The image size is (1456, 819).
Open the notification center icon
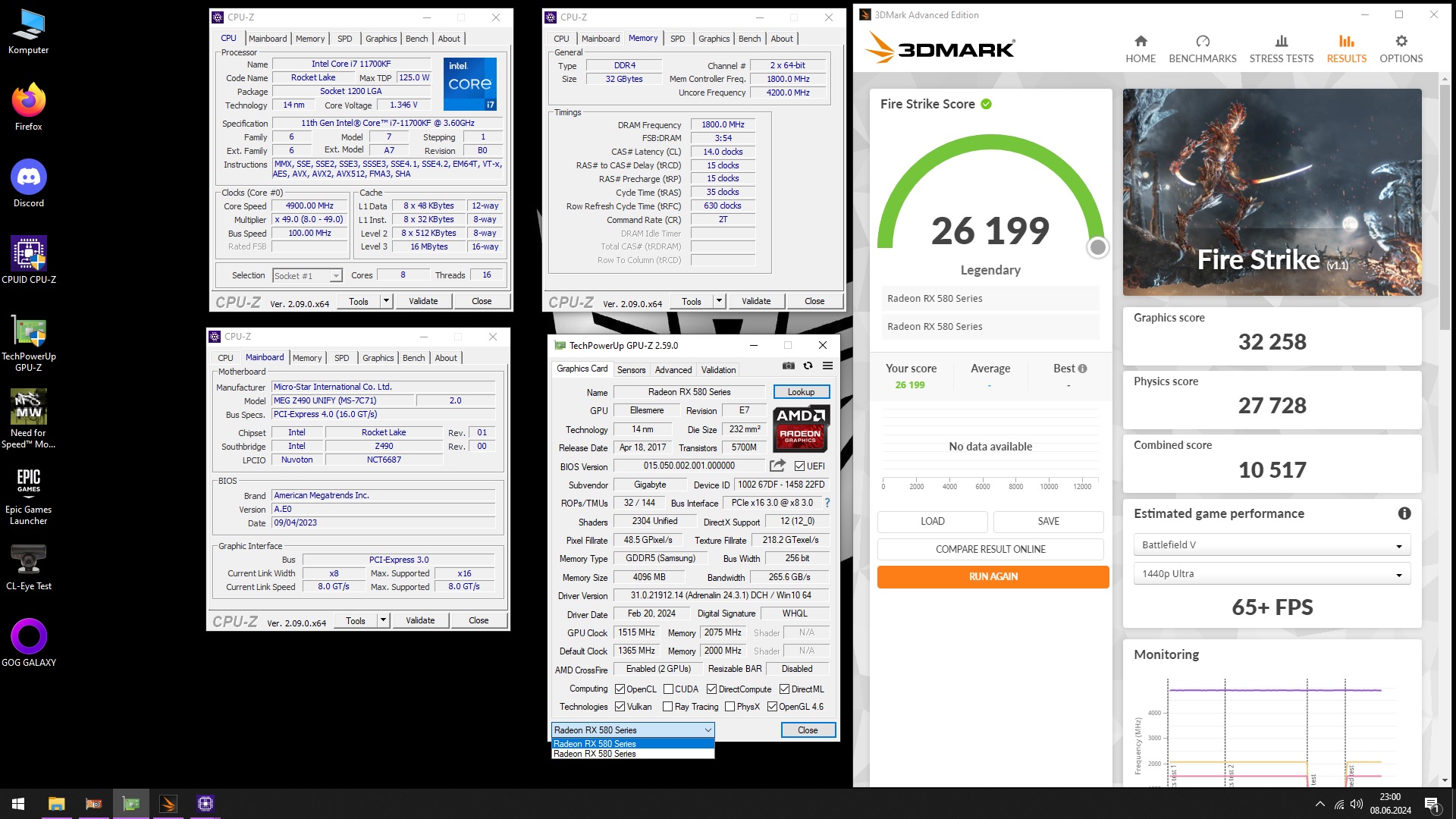point(1432,804)
